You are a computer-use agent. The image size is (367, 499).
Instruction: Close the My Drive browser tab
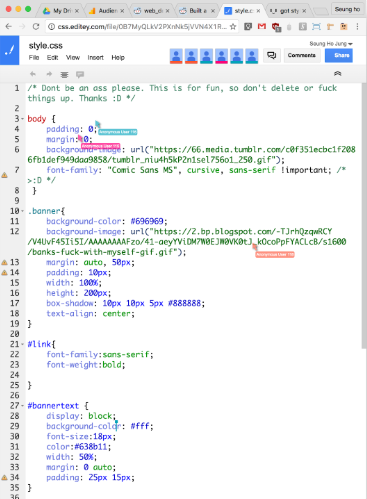[x=77, y=11]
